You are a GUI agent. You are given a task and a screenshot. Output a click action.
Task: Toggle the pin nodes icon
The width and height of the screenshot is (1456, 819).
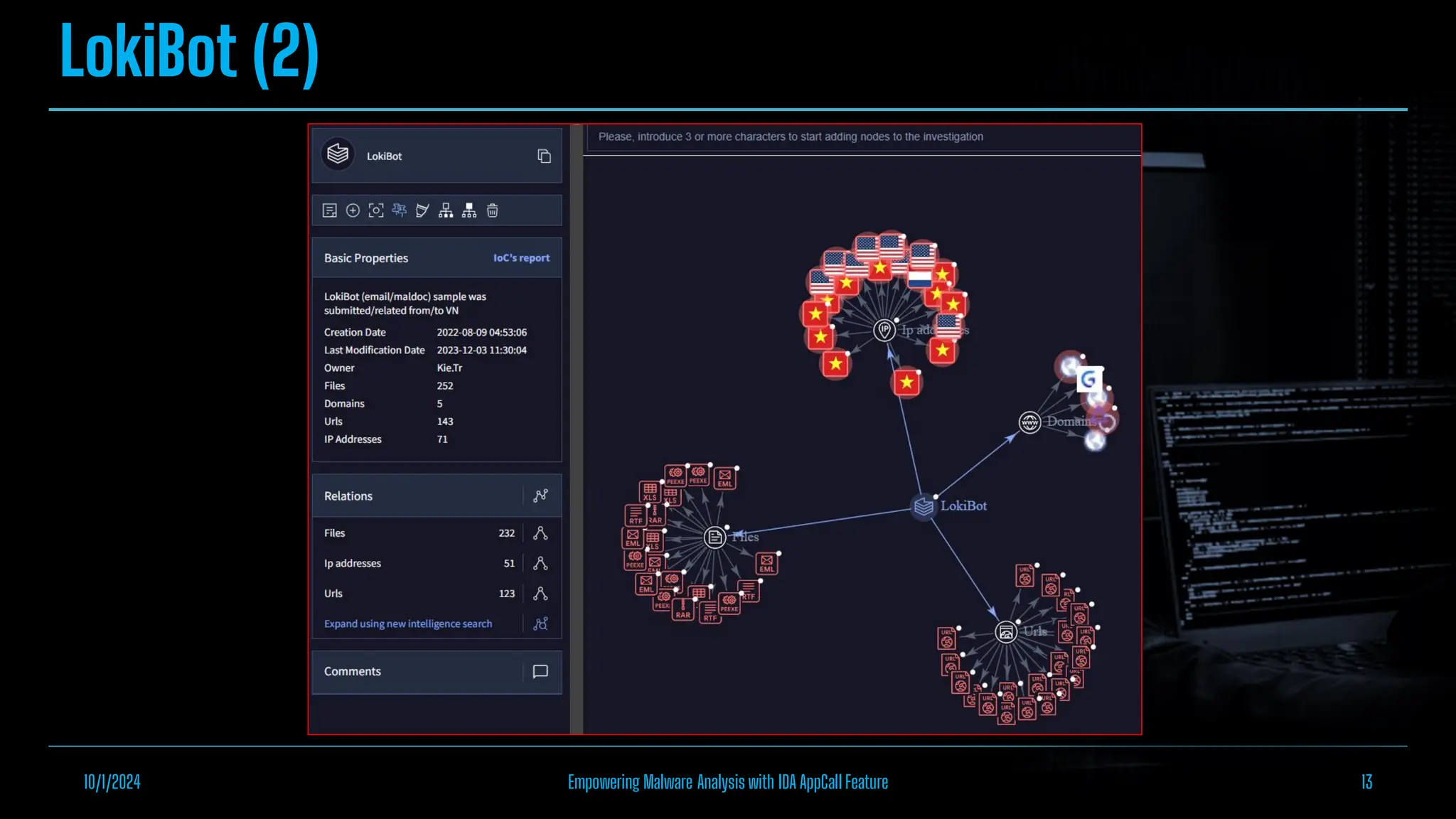[400, 210]
